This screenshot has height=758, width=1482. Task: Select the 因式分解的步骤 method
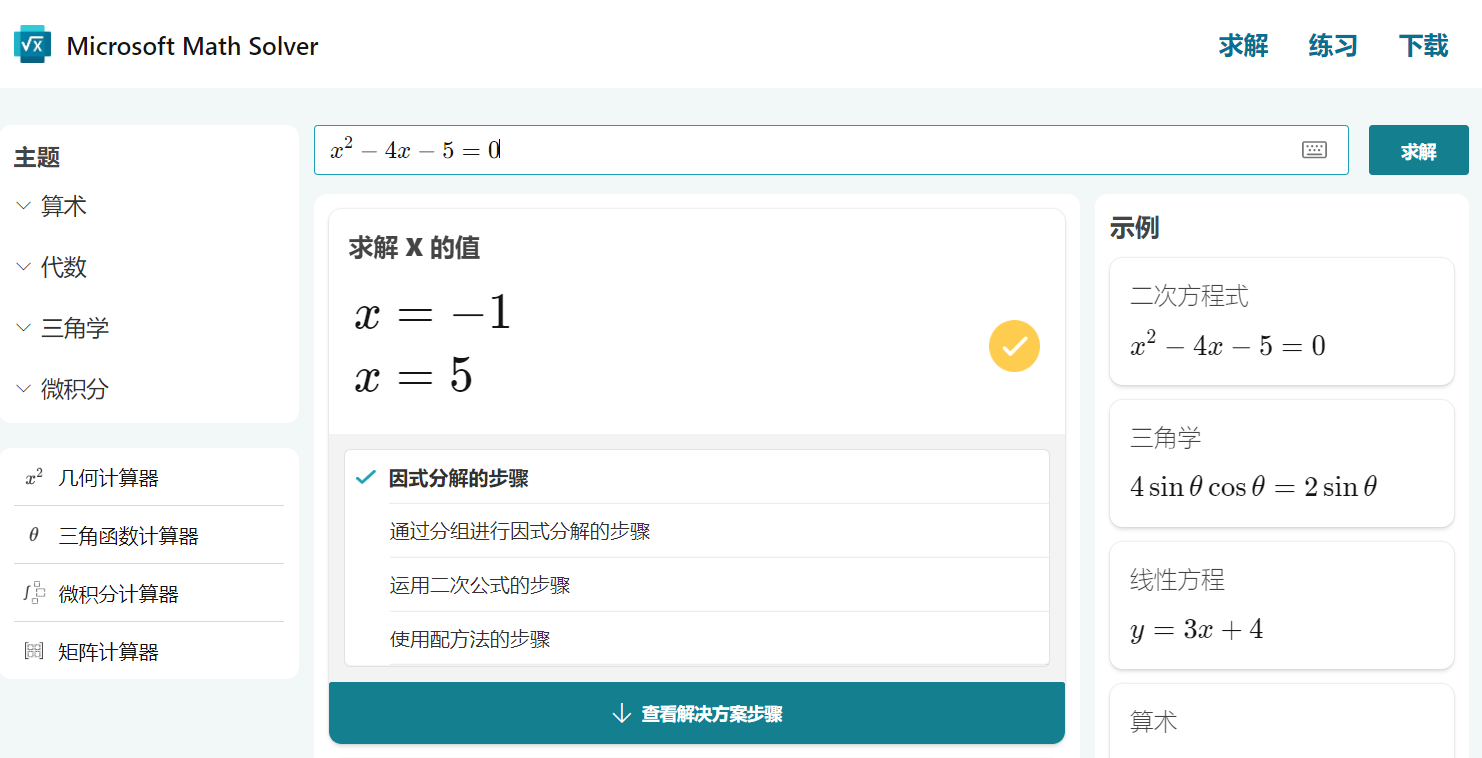tap(697, 478)
